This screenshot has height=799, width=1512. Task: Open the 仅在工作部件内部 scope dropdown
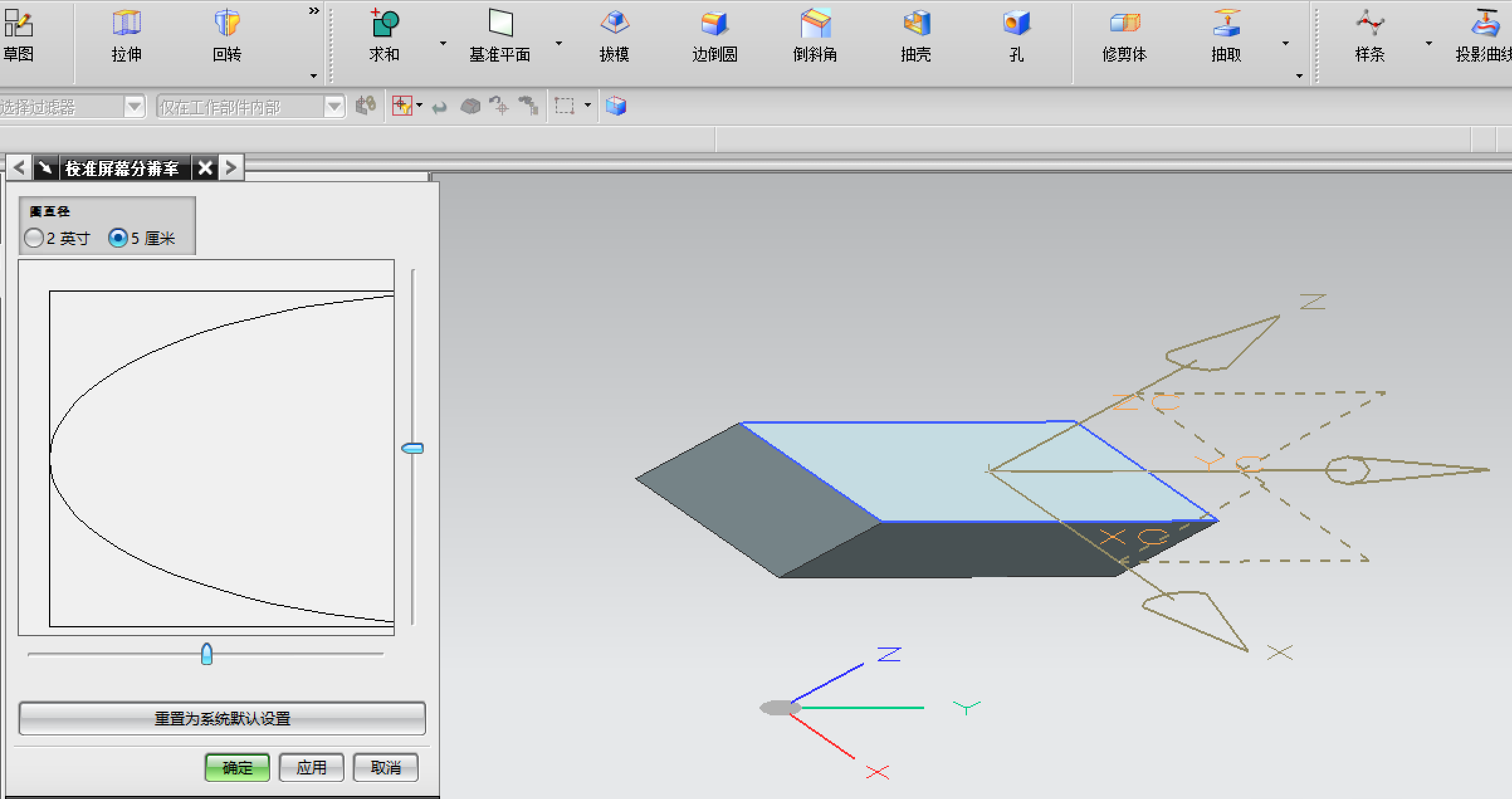coord(334,107)
